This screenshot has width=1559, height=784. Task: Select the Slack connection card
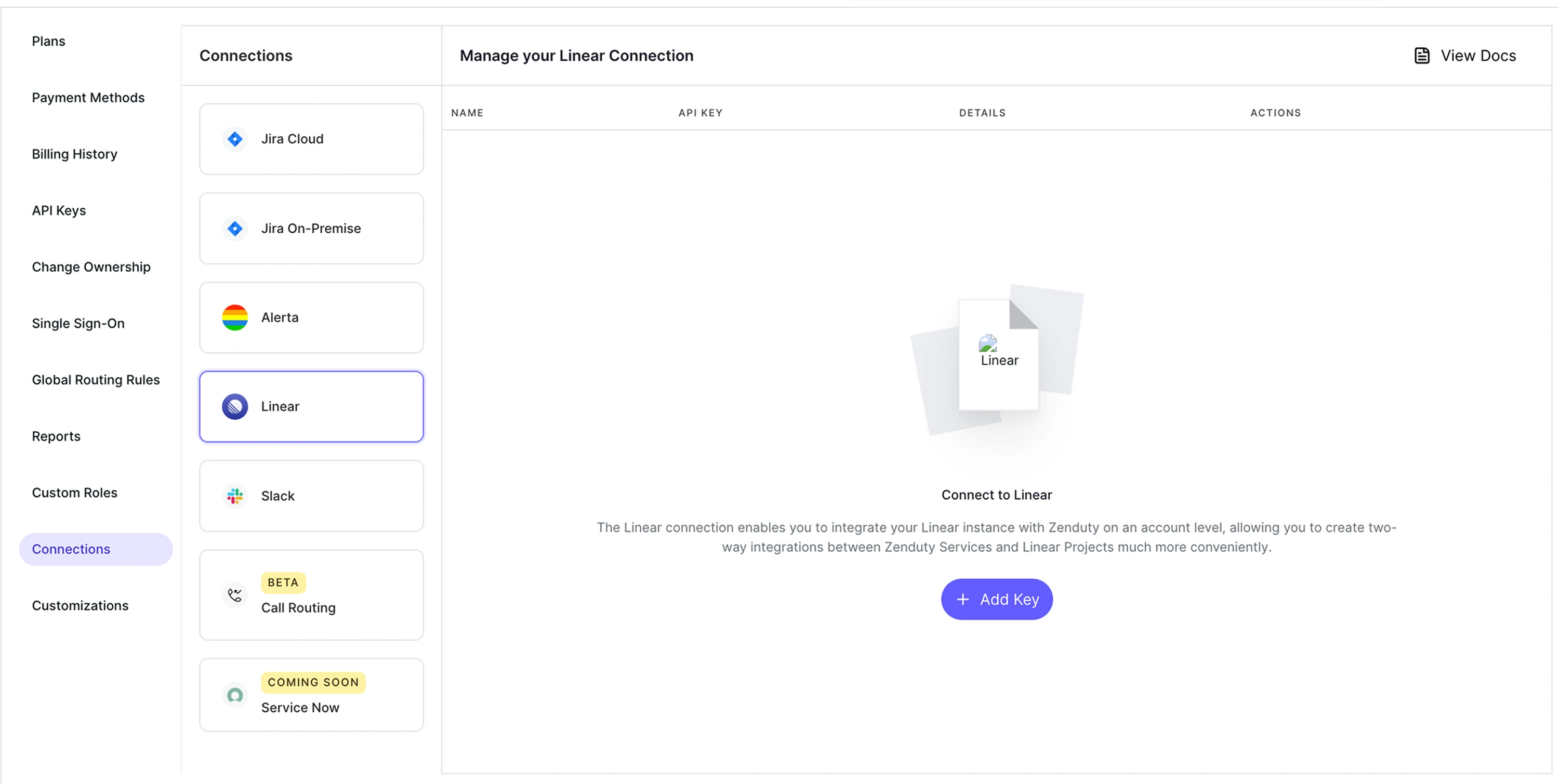coord(311,496)
